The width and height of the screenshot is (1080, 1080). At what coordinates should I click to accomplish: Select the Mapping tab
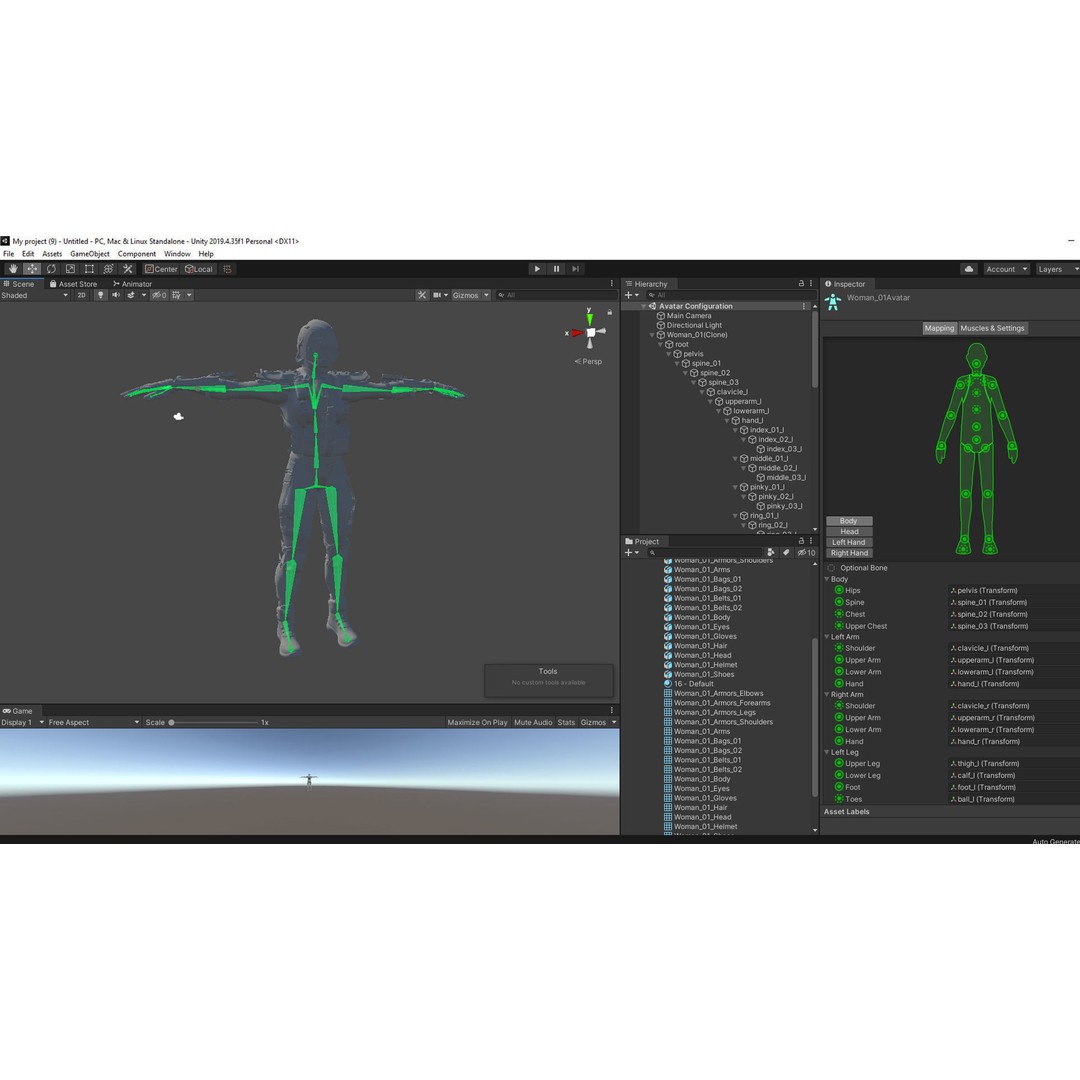(939, 329)
